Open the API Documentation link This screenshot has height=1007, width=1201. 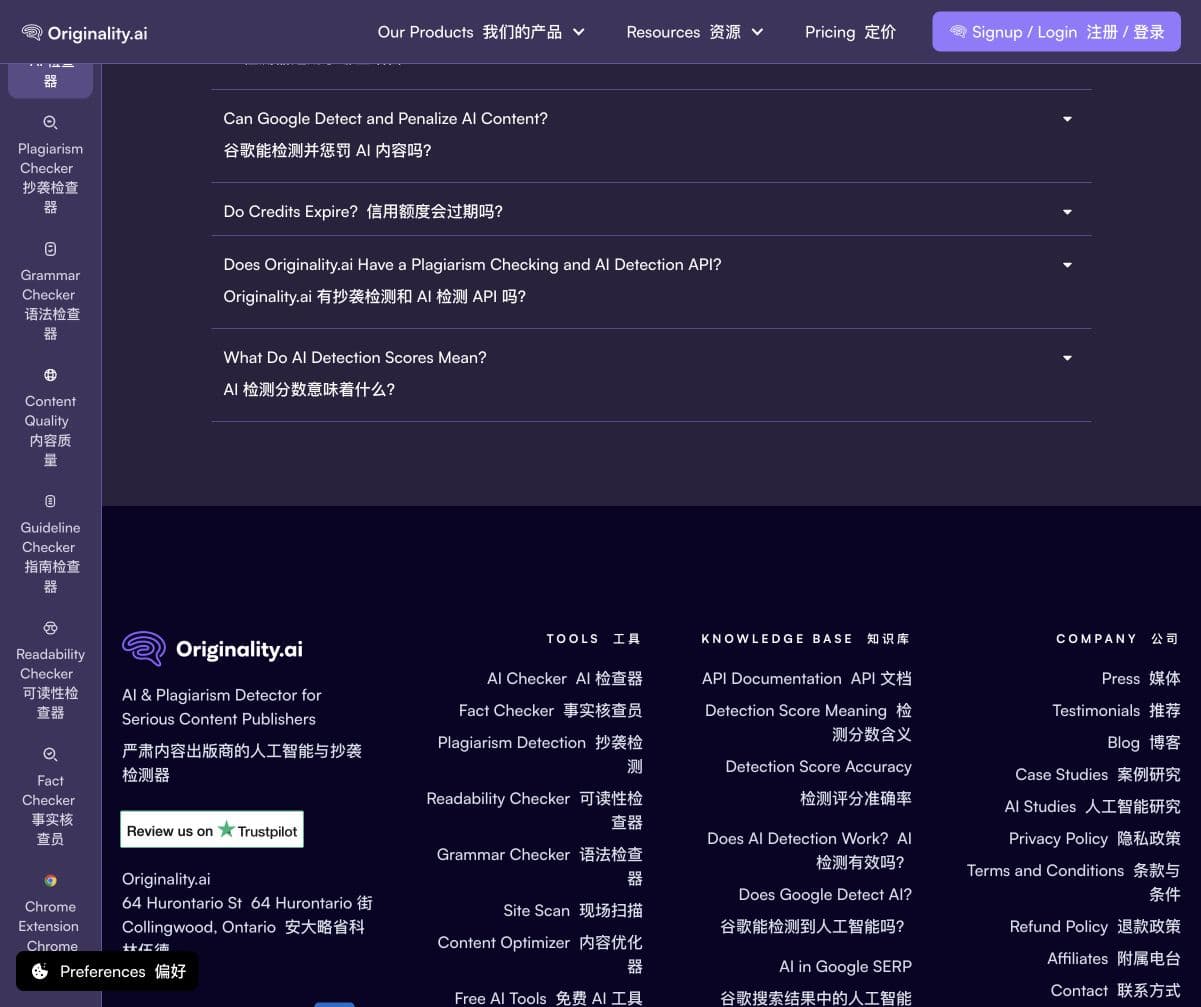coord(806,678)
